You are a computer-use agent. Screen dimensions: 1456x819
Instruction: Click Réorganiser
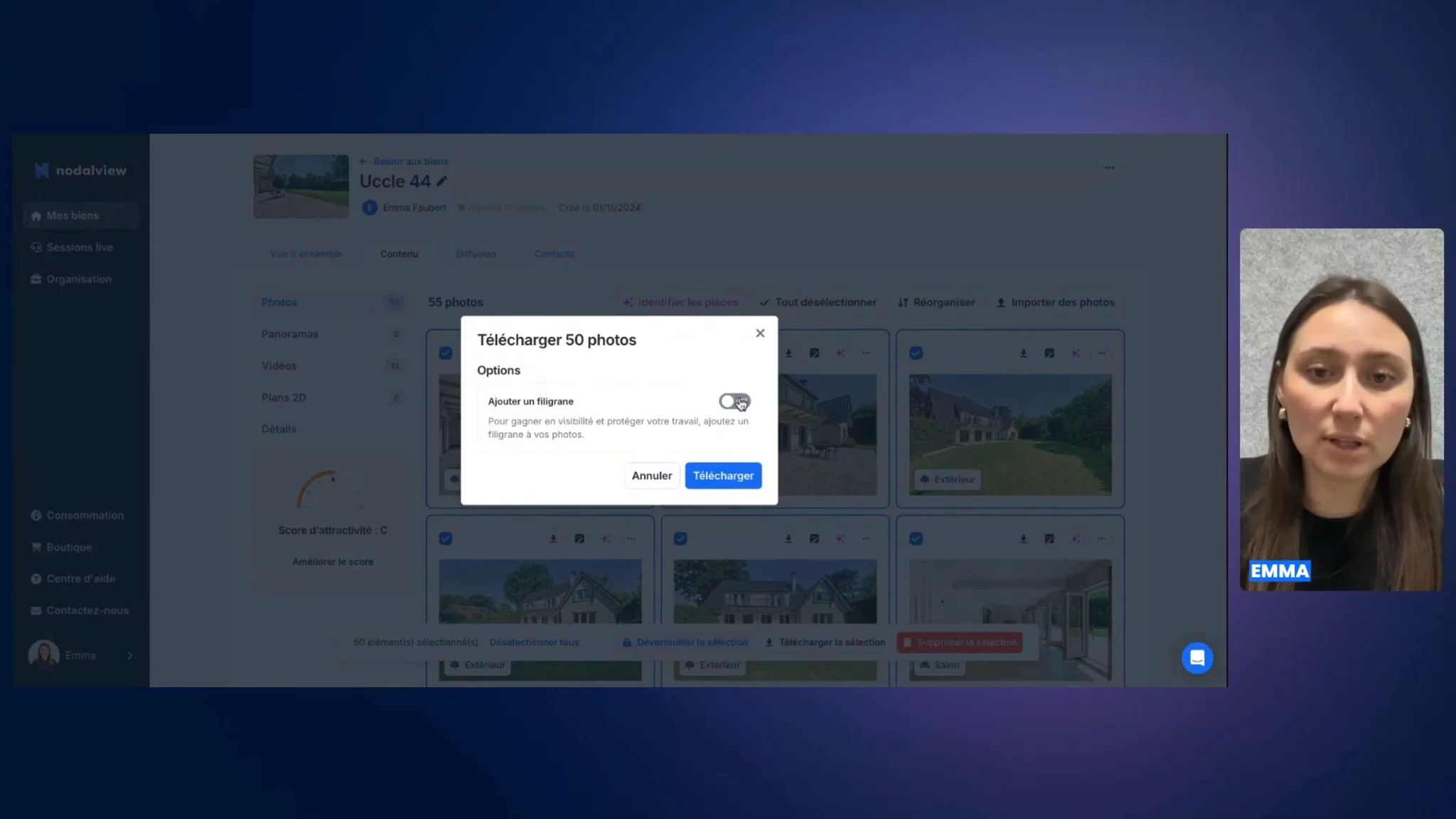[936, 302]
